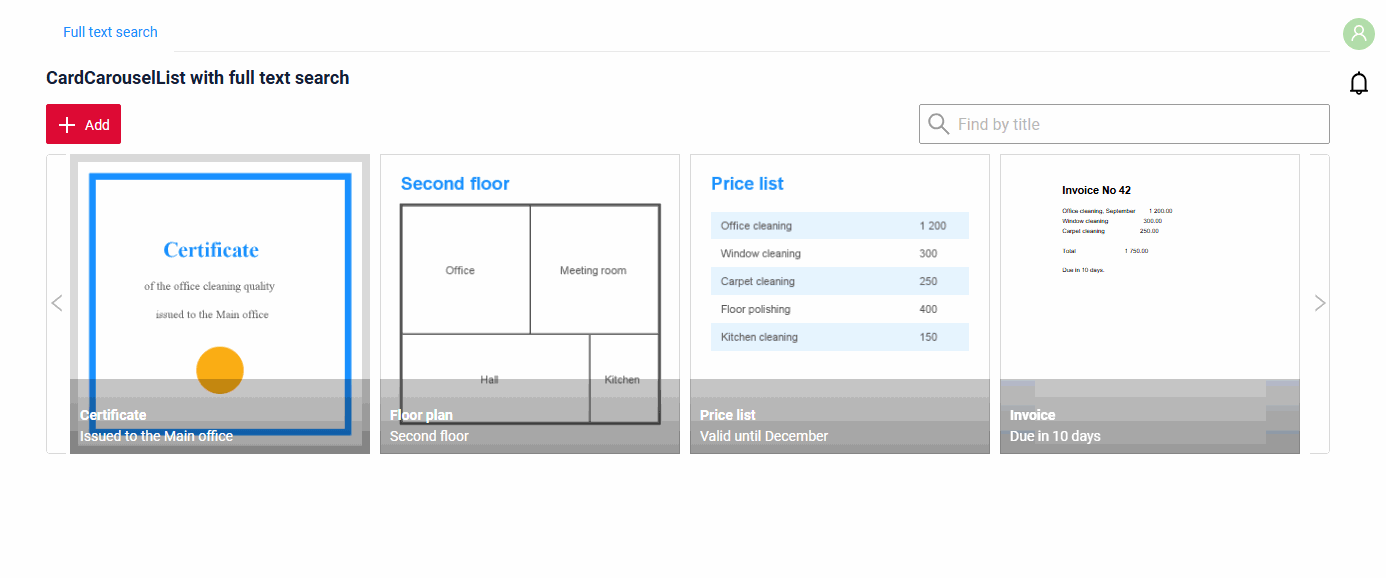Image resolution: width=1386 pixels, height=578 pixels.
Task: Switch to the Full text search tab
Action: pos(110,32)
